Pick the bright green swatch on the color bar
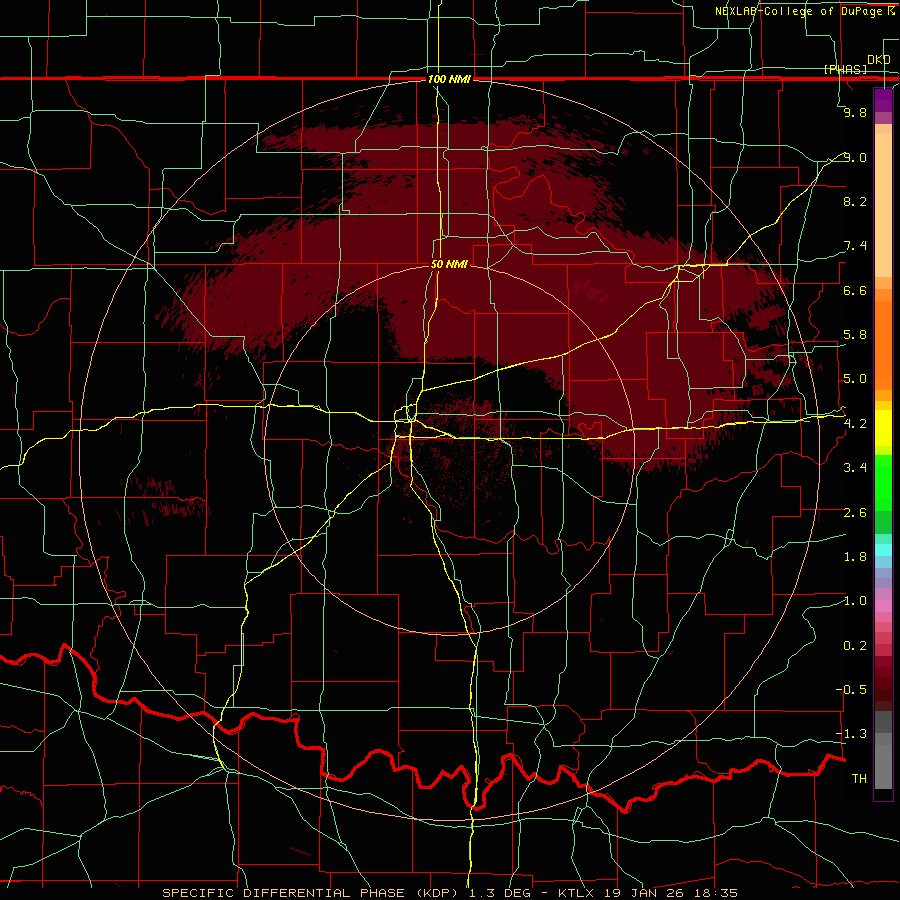Screen dimensions: 900x900 pyautogui.click(x=883, y=482)
